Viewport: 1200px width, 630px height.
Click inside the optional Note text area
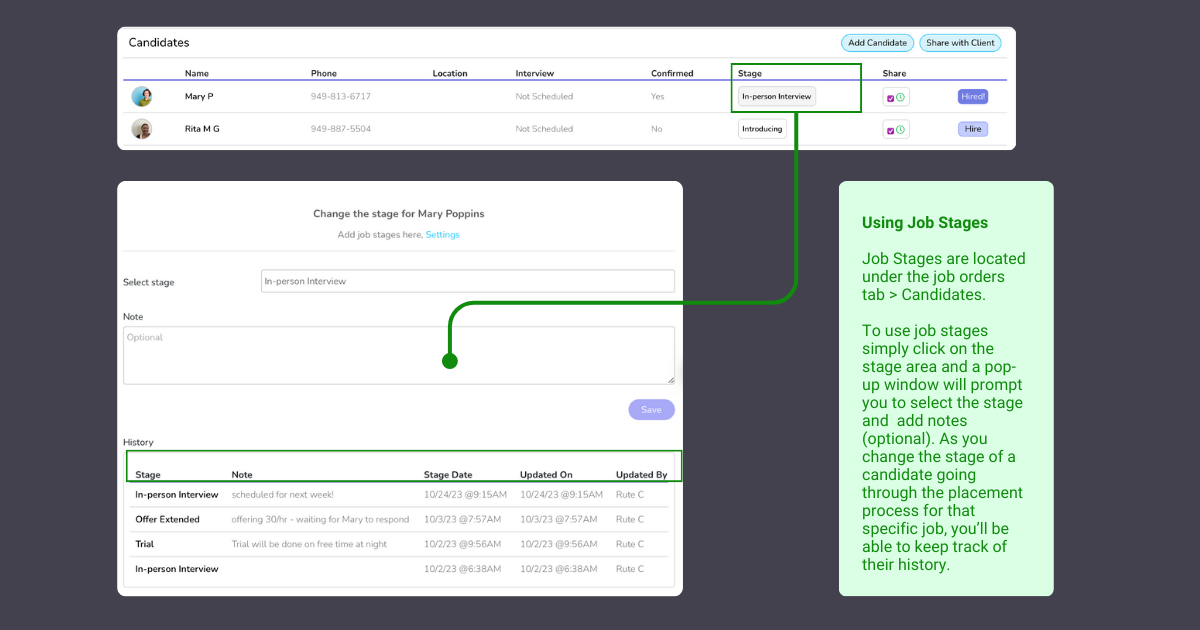[398, 355]
